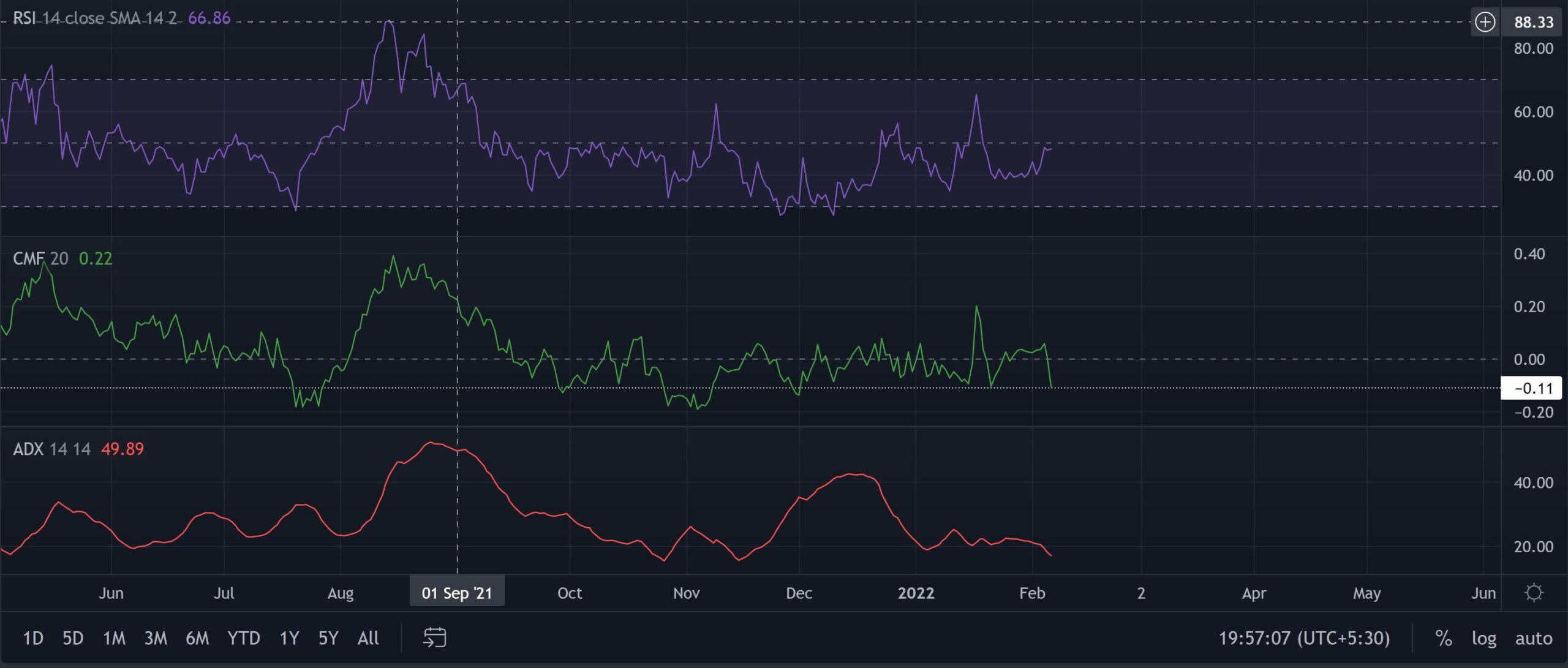The height and width of the screenshot is (668, 1568).
Task: Select the 6M timeframe
Action: pyautogui.click(x=198, y=637)
